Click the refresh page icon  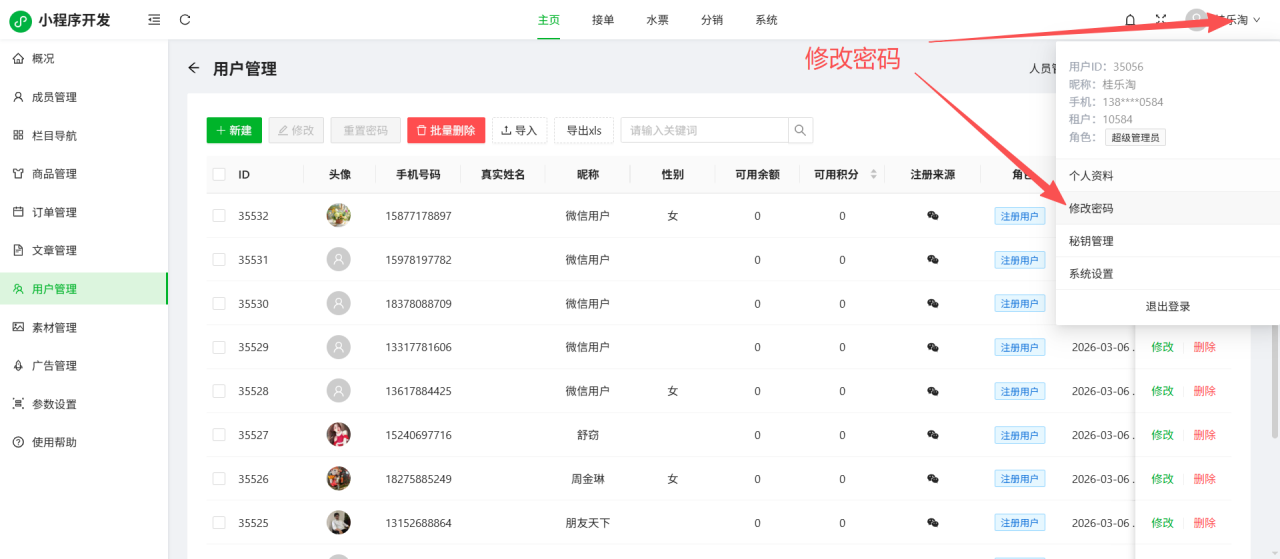coord(185,20)
